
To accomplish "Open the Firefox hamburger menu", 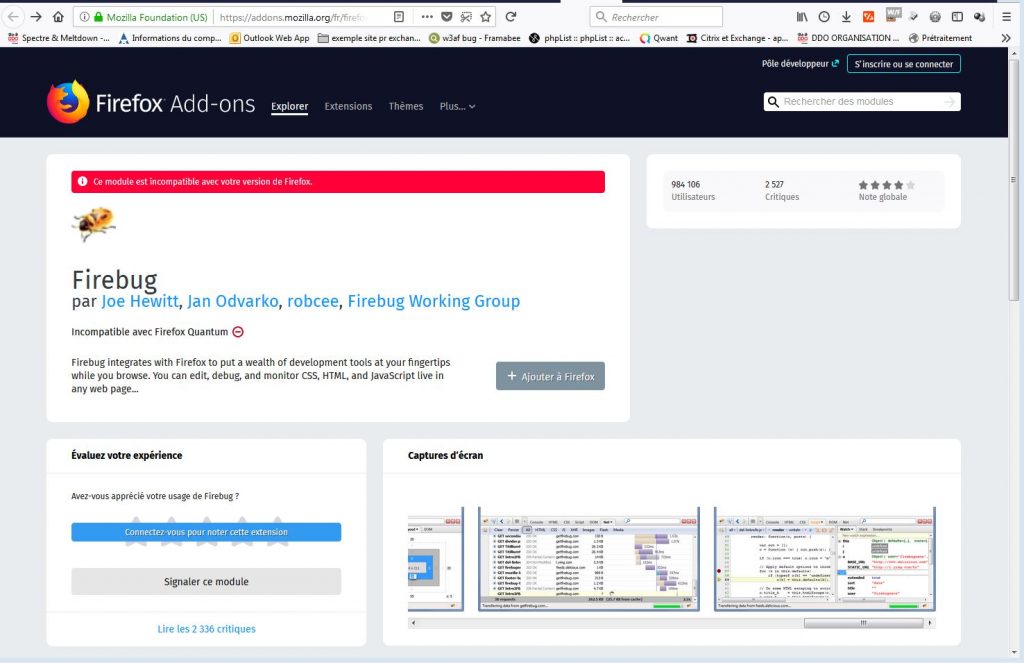I will (1007, 17).
